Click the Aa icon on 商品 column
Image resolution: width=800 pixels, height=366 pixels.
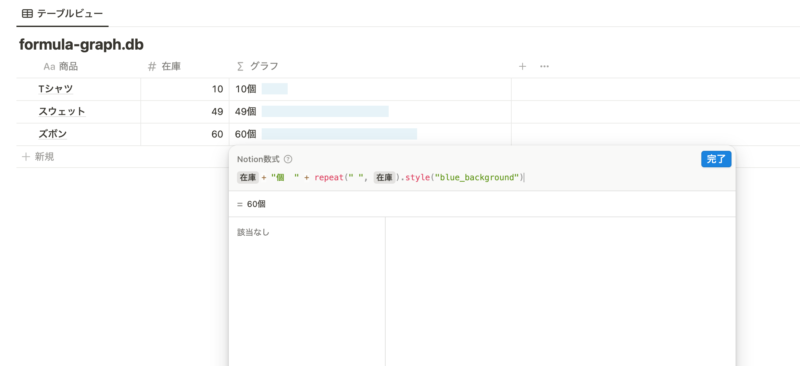click(x=49, y=66)
